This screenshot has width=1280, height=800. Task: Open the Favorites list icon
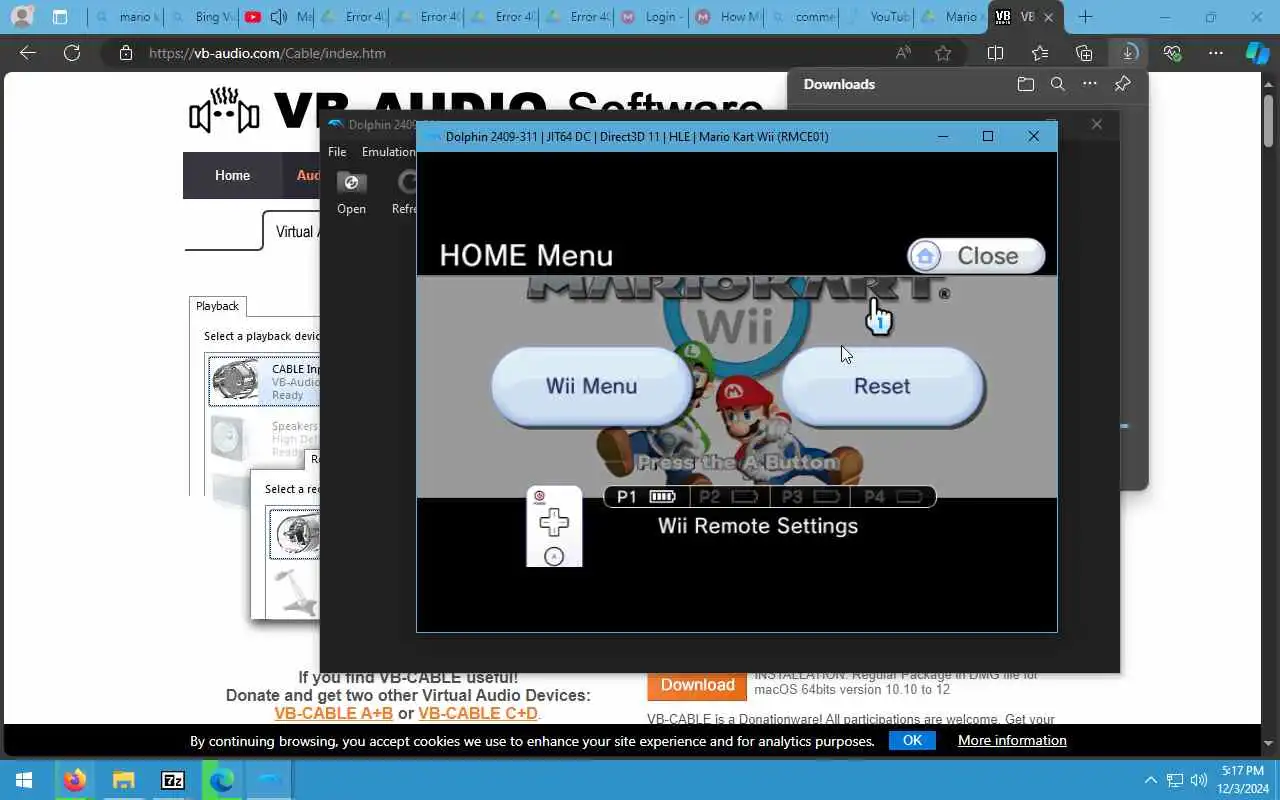pos(1040,53)
